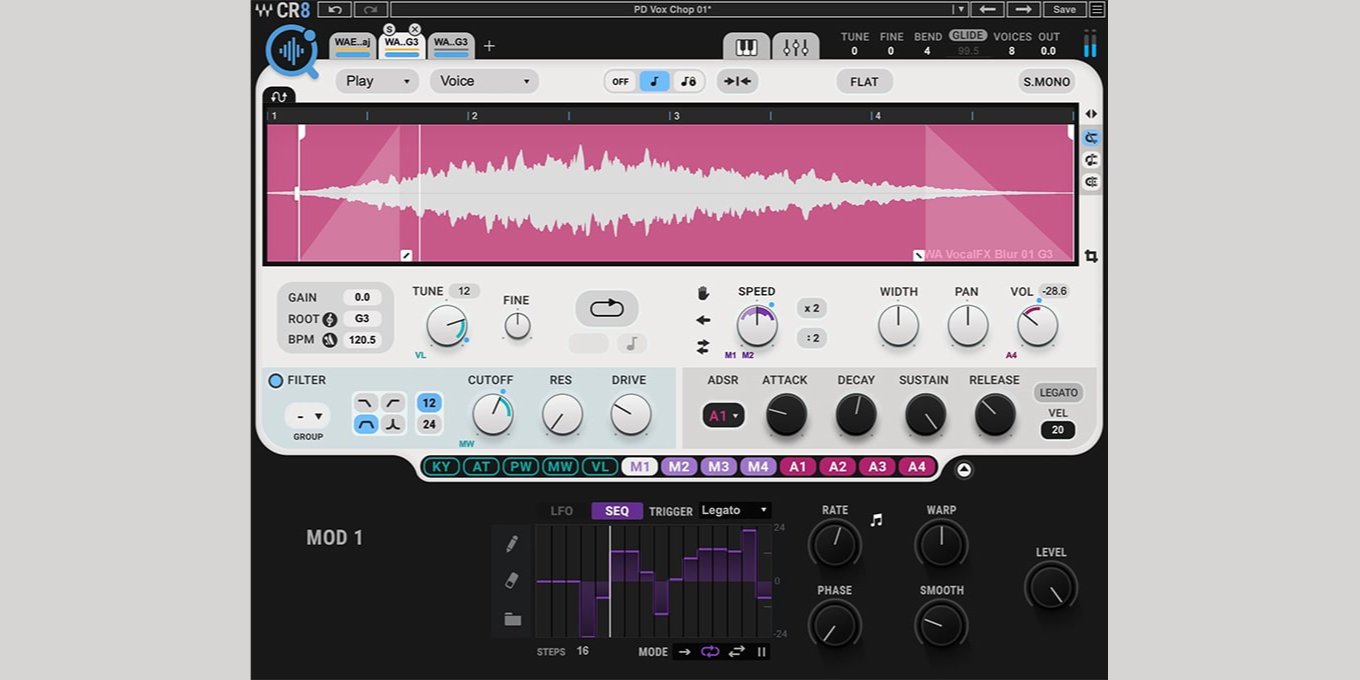The width and height of the screenshot is (1360, 680).
Task: Open the mixer sliders view icon
Action: pyautogui.click(x=796, y=47)
